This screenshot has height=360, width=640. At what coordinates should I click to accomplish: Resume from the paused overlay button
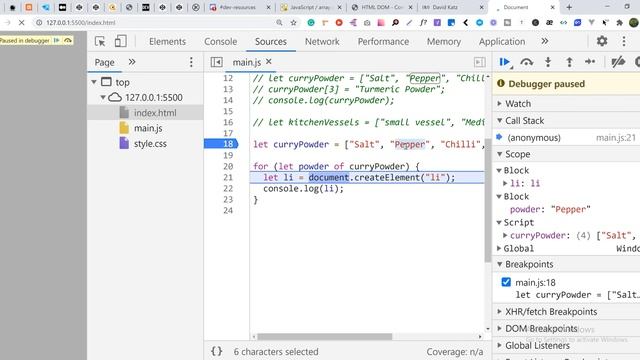pyautogui.click(x=57, y=40)
